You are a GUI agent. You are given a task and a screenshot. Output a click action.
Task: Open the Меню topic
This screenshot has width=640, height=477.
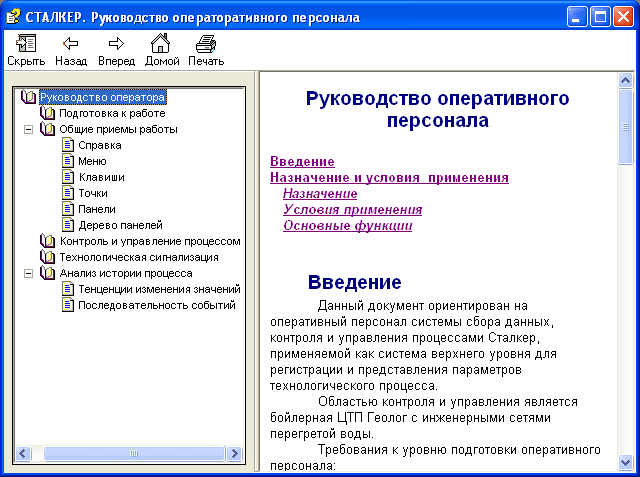pyautogui.click(x=92, y=161)
